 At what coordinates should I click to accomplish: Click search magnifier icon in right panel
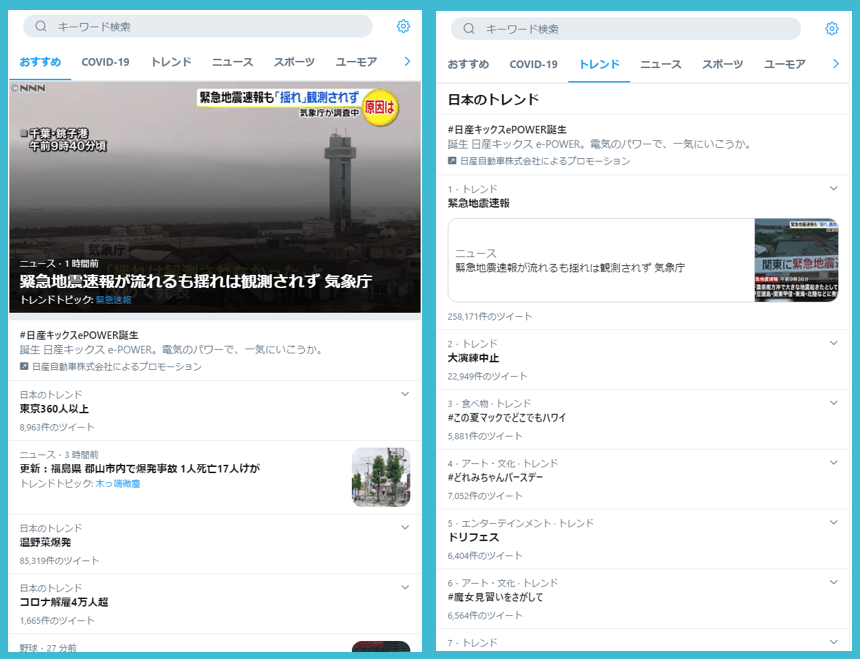coord(469,29)
